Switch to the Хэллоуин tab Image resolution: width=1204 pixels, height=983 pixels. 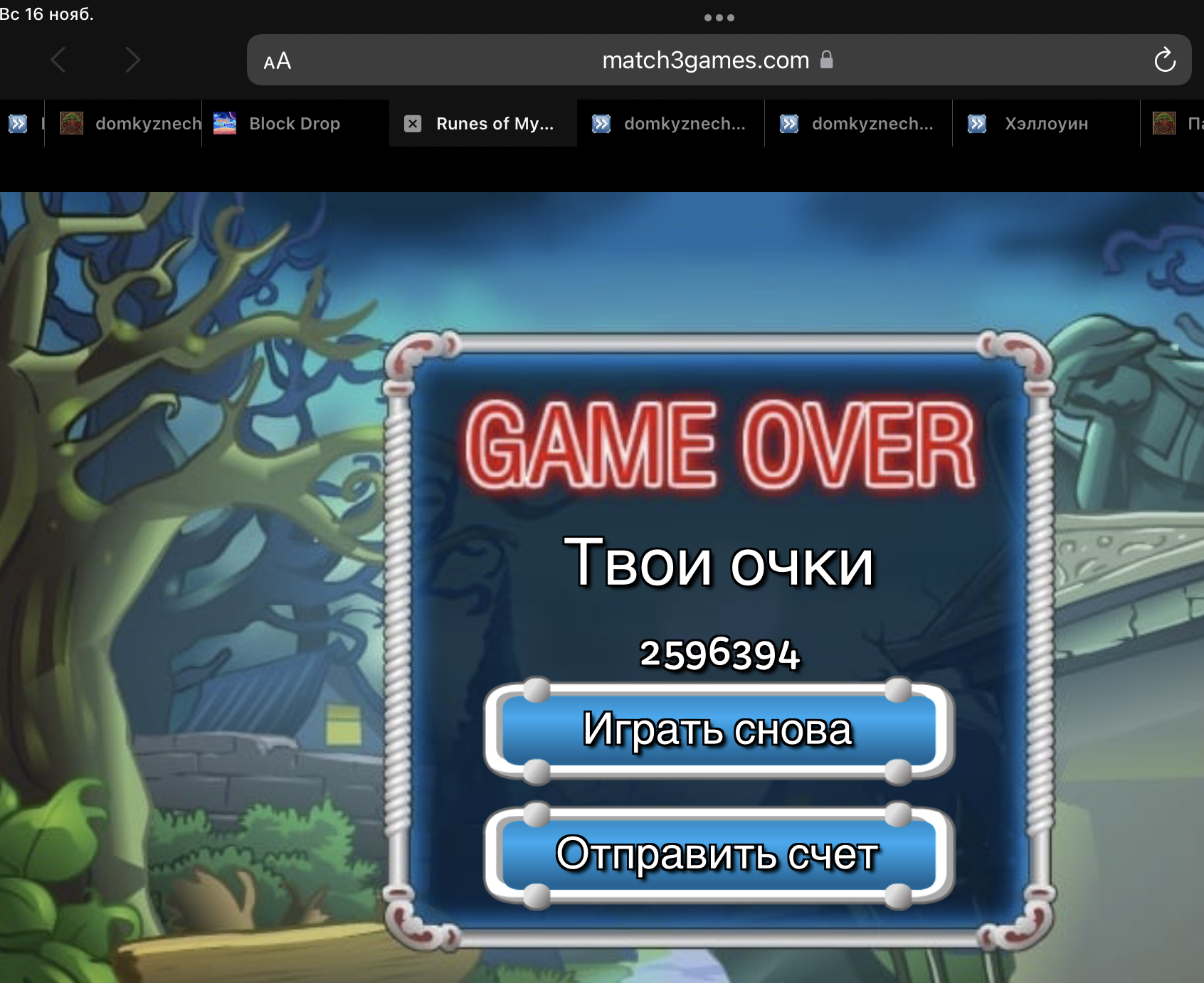(1046, 124)
